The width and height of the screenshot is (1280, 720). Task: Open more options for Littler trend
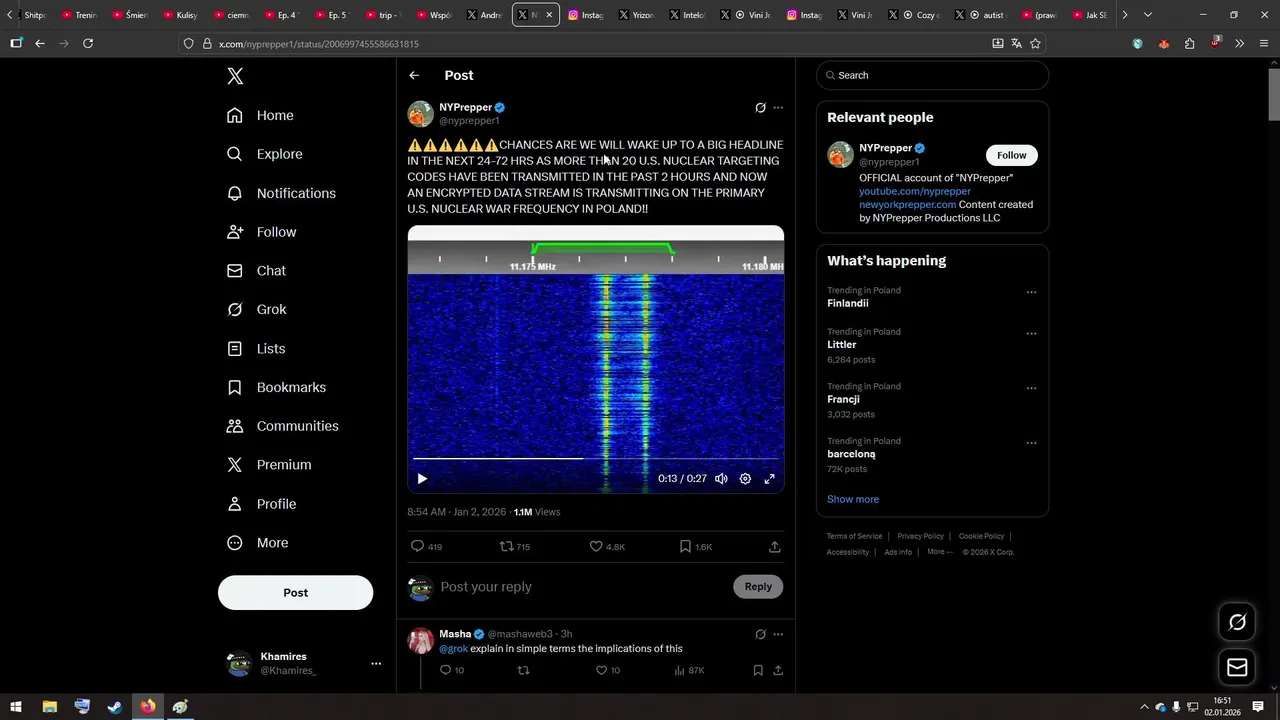coord(1031,334)
